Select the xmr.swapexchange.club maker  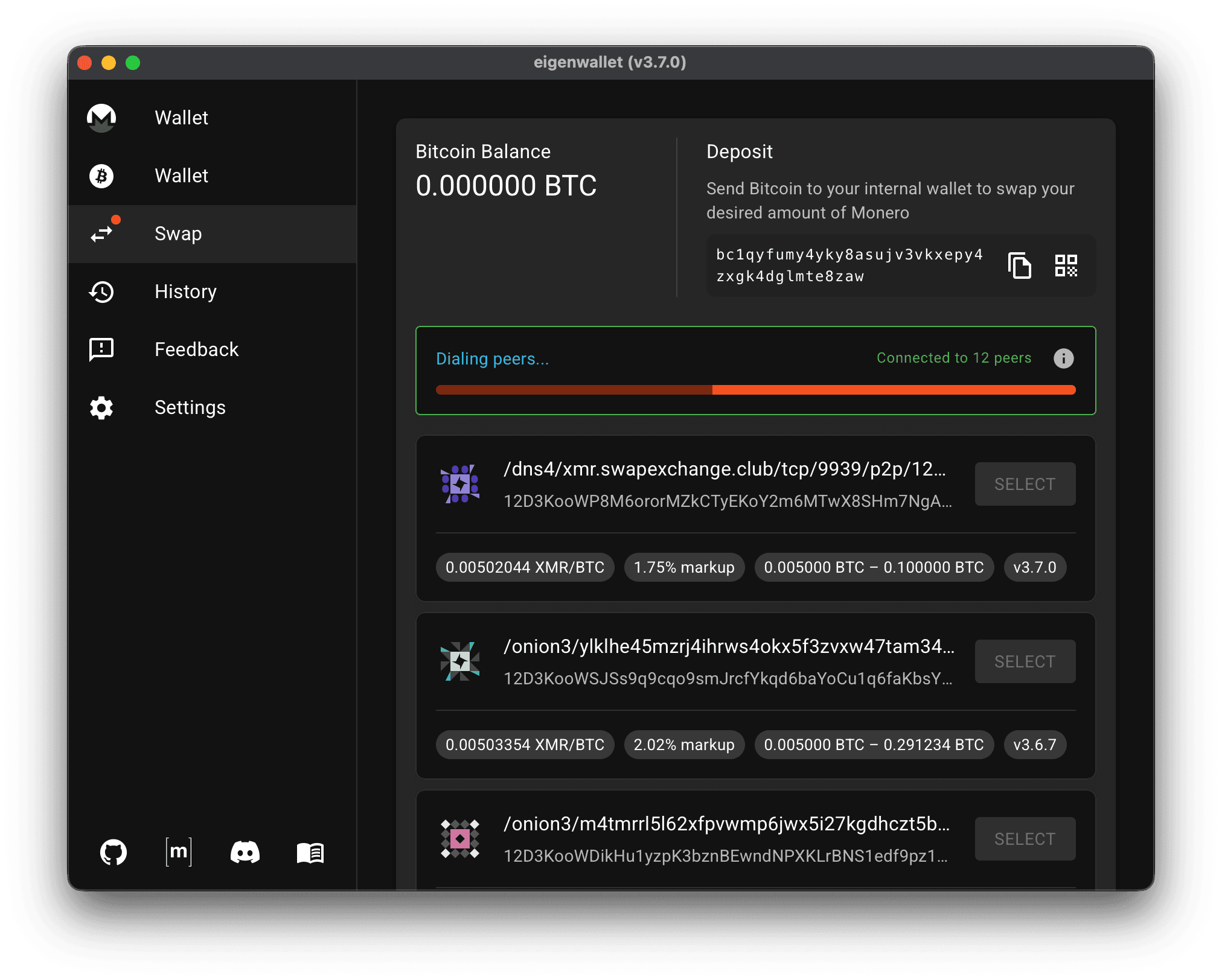(1025, 484)
